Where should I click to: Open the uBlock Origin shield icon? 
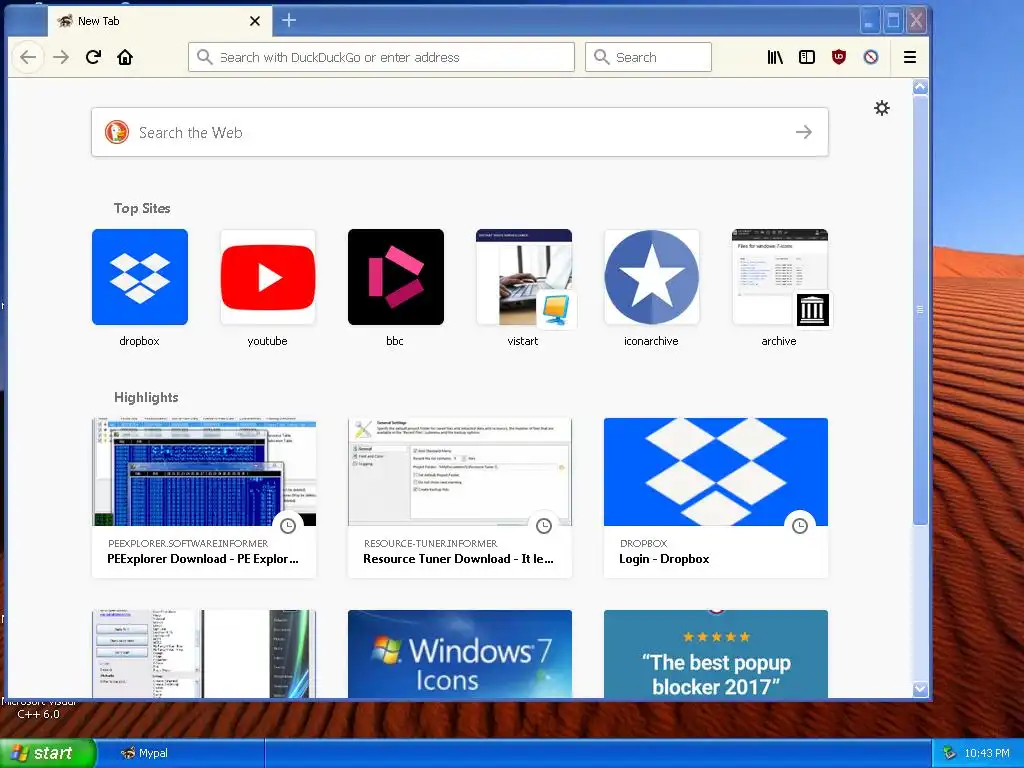(839, 57)
